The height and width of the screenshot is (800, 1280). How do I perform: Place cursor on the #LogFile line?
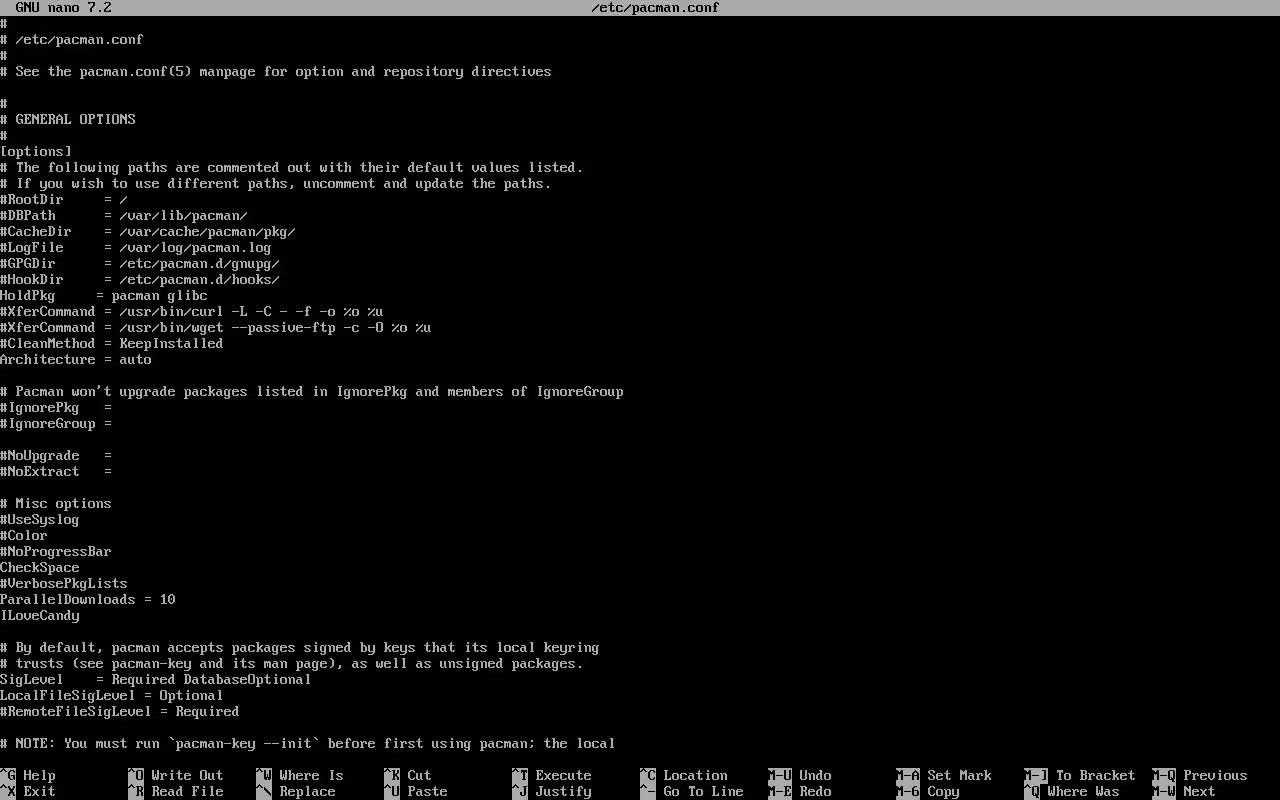pyautogui.click(x=136, y=247)
